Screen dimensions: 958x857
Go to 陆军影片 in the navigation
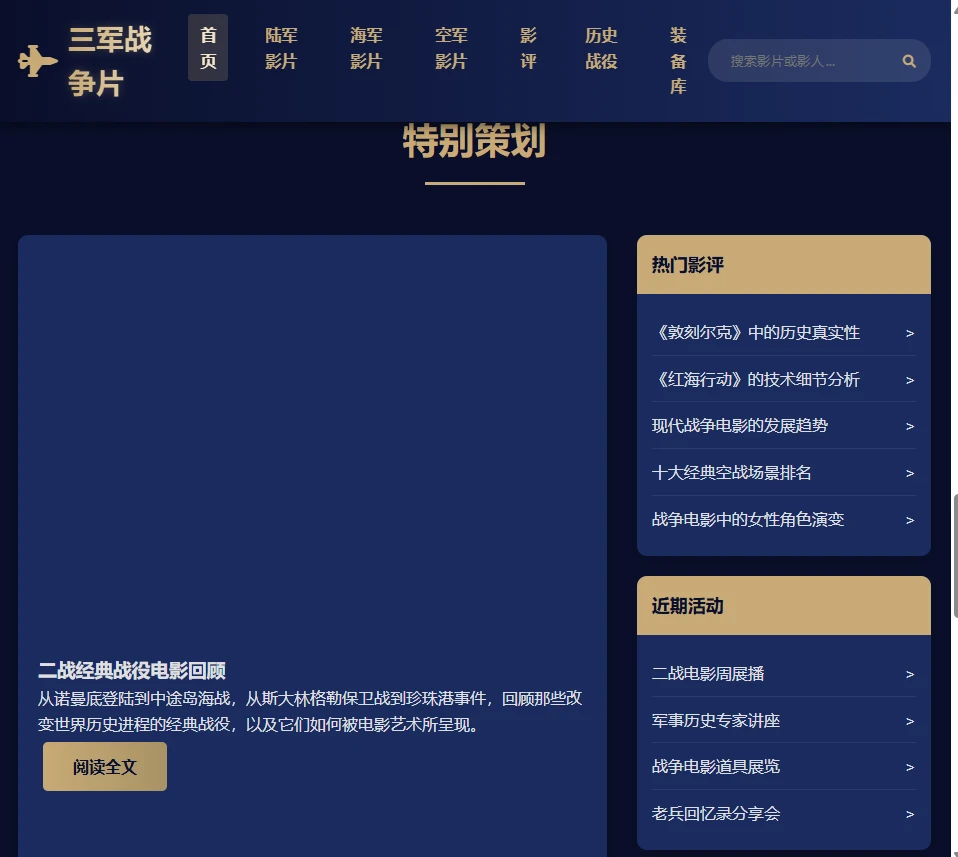[x=281, y=48]
